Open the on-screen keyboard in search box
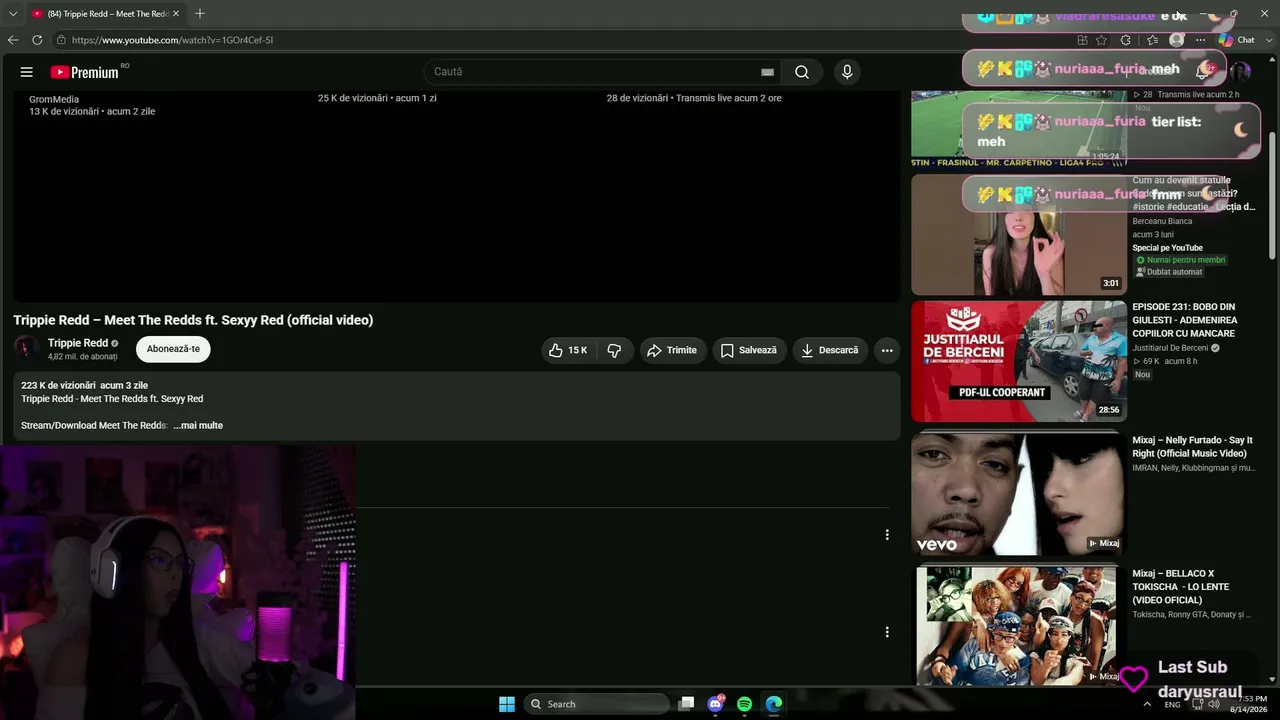The width and height of the screenshot is (1280, 720). (767, 72)
